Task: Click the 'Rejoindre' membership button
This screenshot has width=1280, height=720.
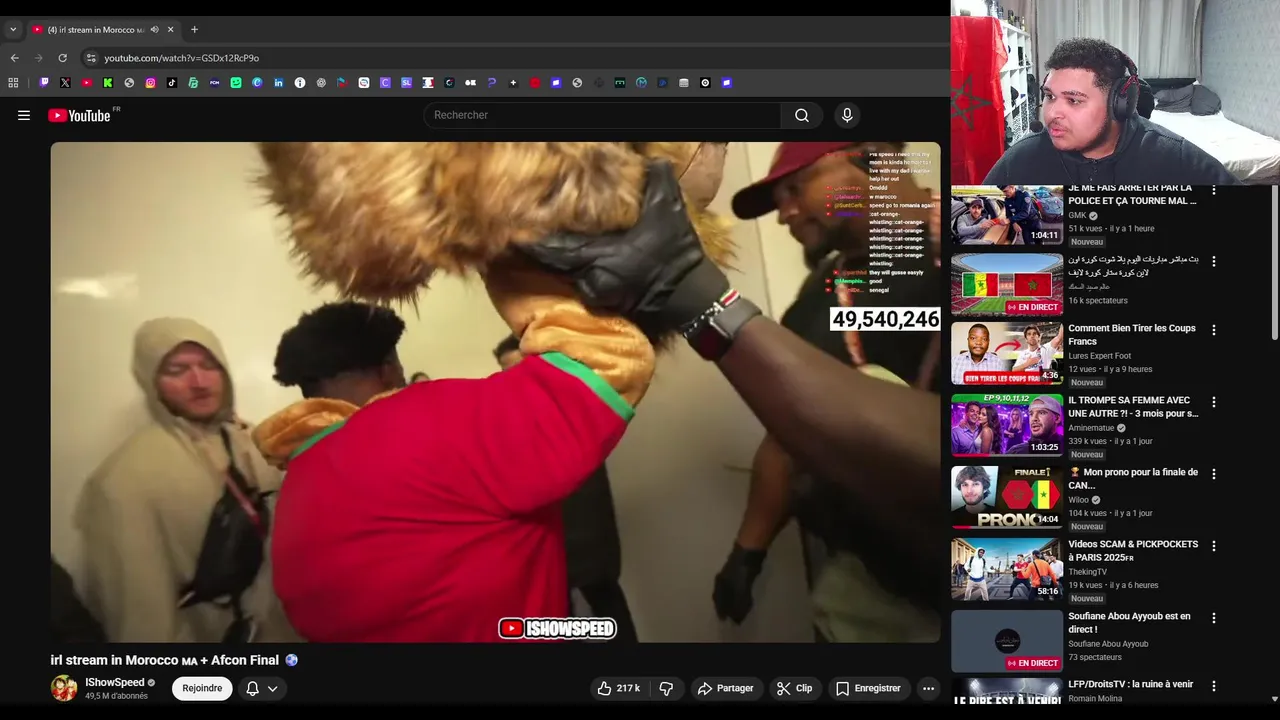Action: 202,688
